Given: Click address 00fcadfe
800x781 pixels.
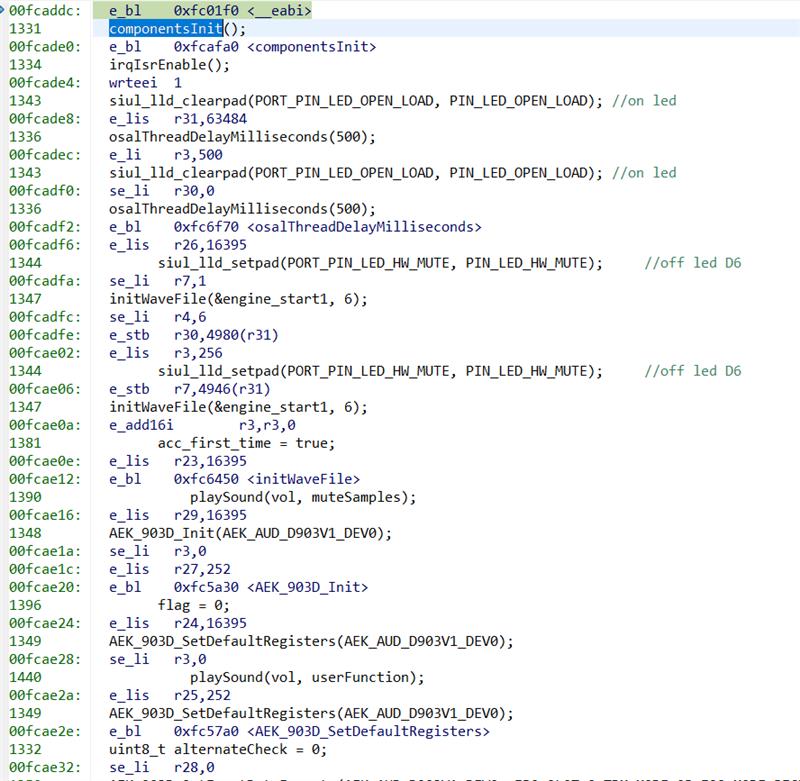Looking at the screenshot, I should point(44,335).
